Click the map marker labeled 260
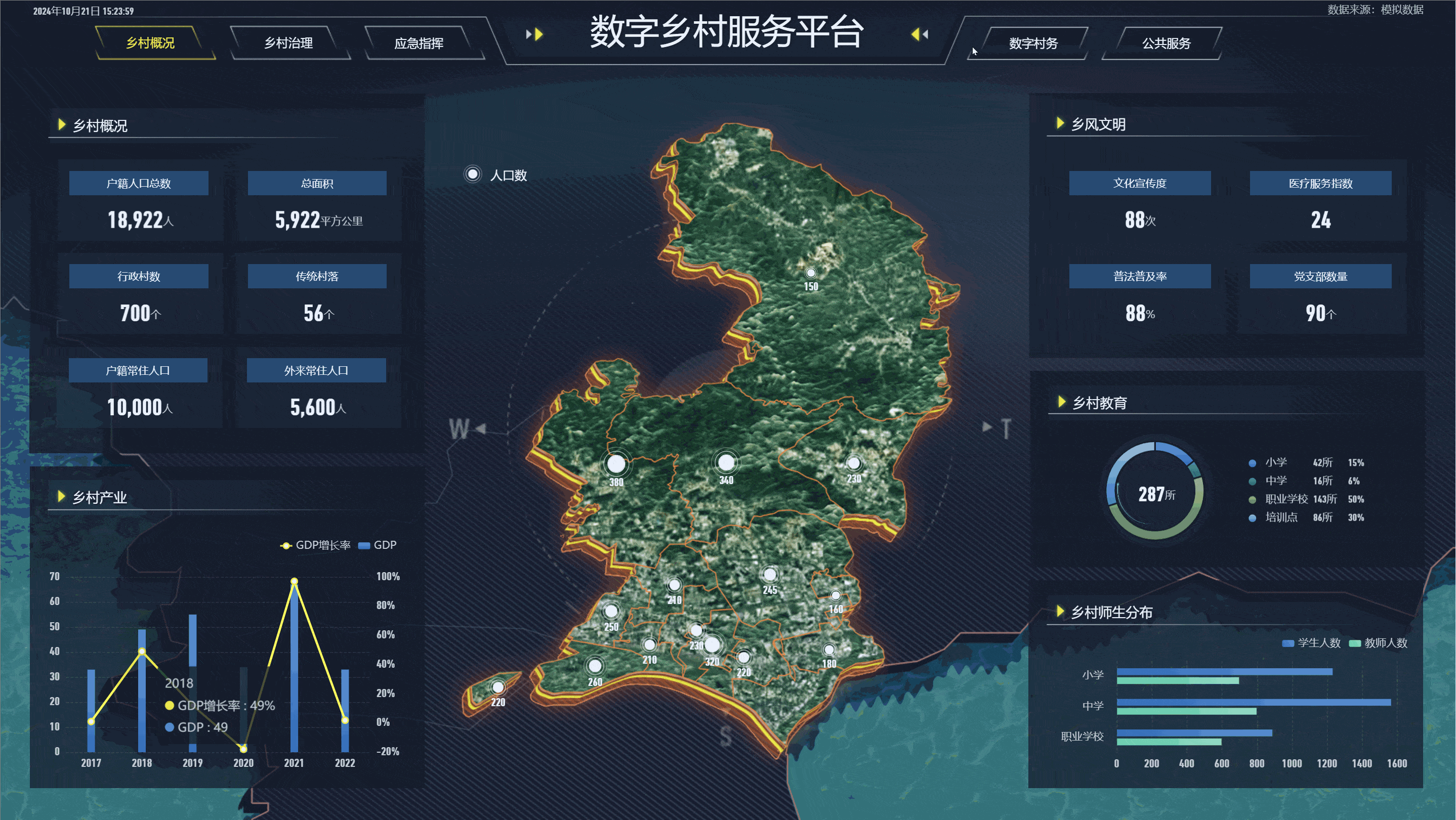Image resolution: width=1456 pixels, height=820 pixels. click(595, 666)
